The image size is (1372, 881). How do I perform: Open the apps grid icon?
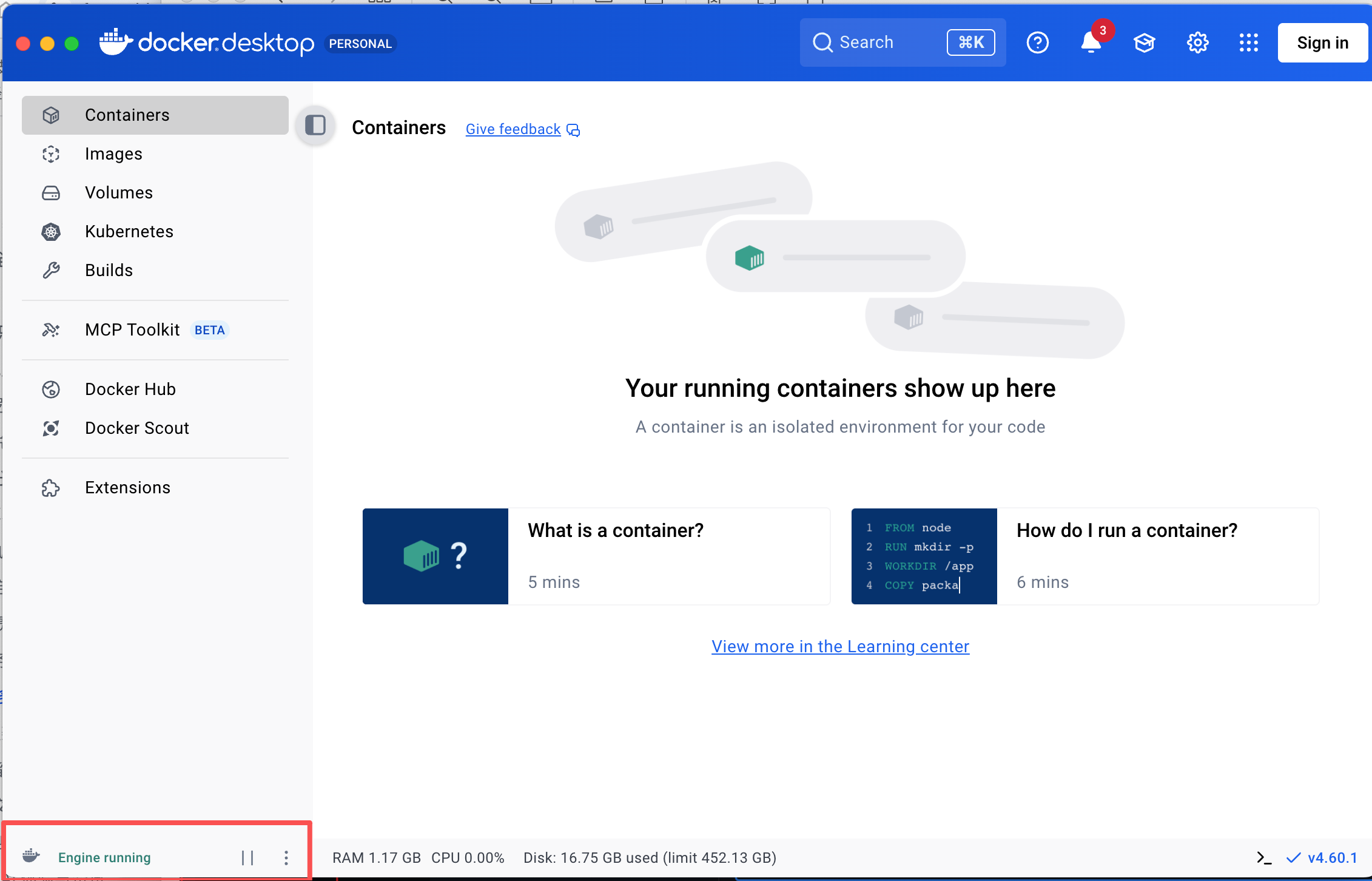tap(1248, 43)
